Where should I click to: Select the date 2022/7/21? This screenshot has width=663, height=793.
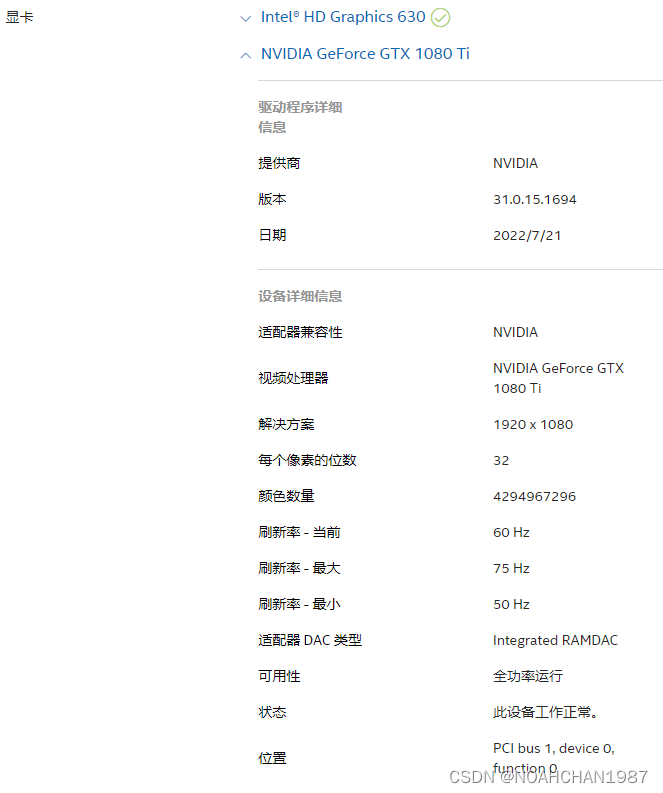click(x=527, y=236)
